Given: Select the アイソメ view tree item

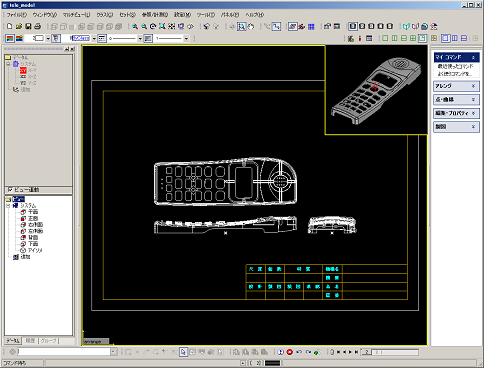Looking at the screenshot, I should pyautogui.click(x=35, y=250).
